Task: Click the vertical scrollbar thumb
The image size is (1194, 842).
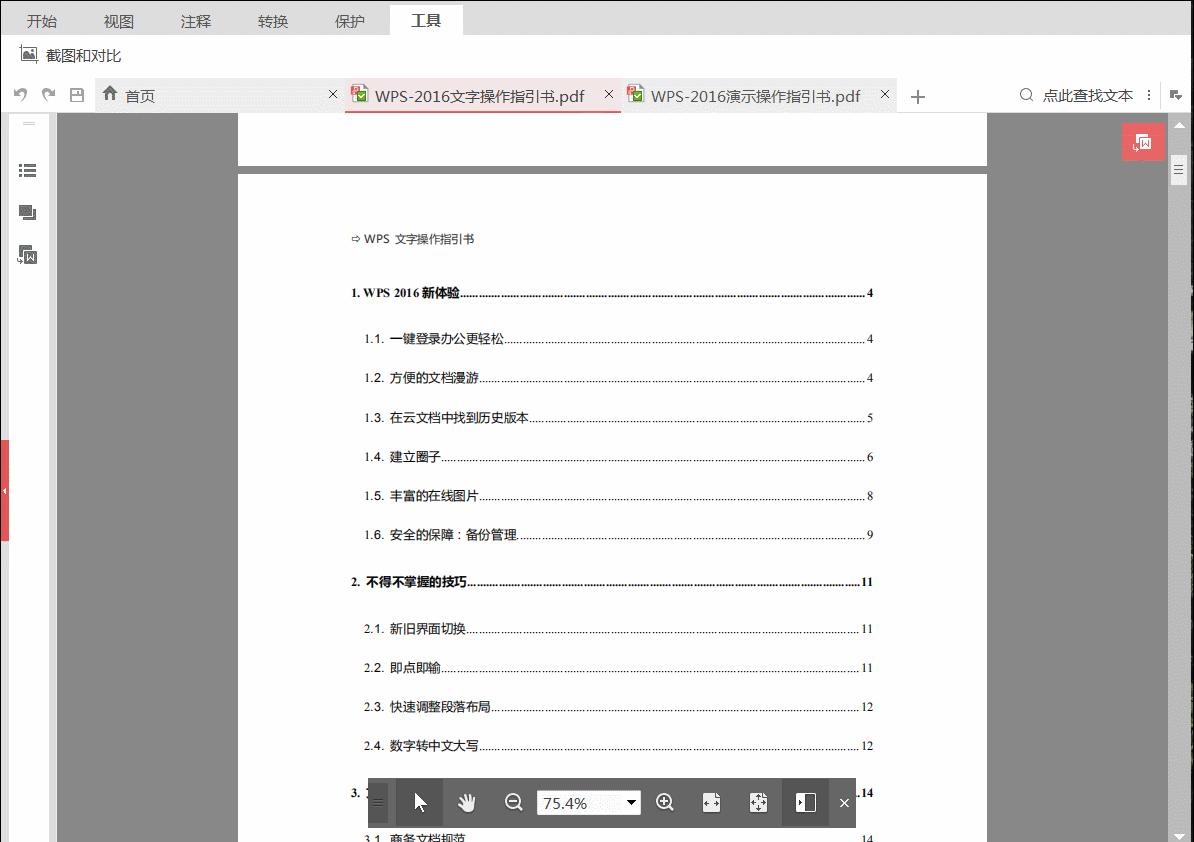Action: pyautogui.click(x=1178, y=170)
